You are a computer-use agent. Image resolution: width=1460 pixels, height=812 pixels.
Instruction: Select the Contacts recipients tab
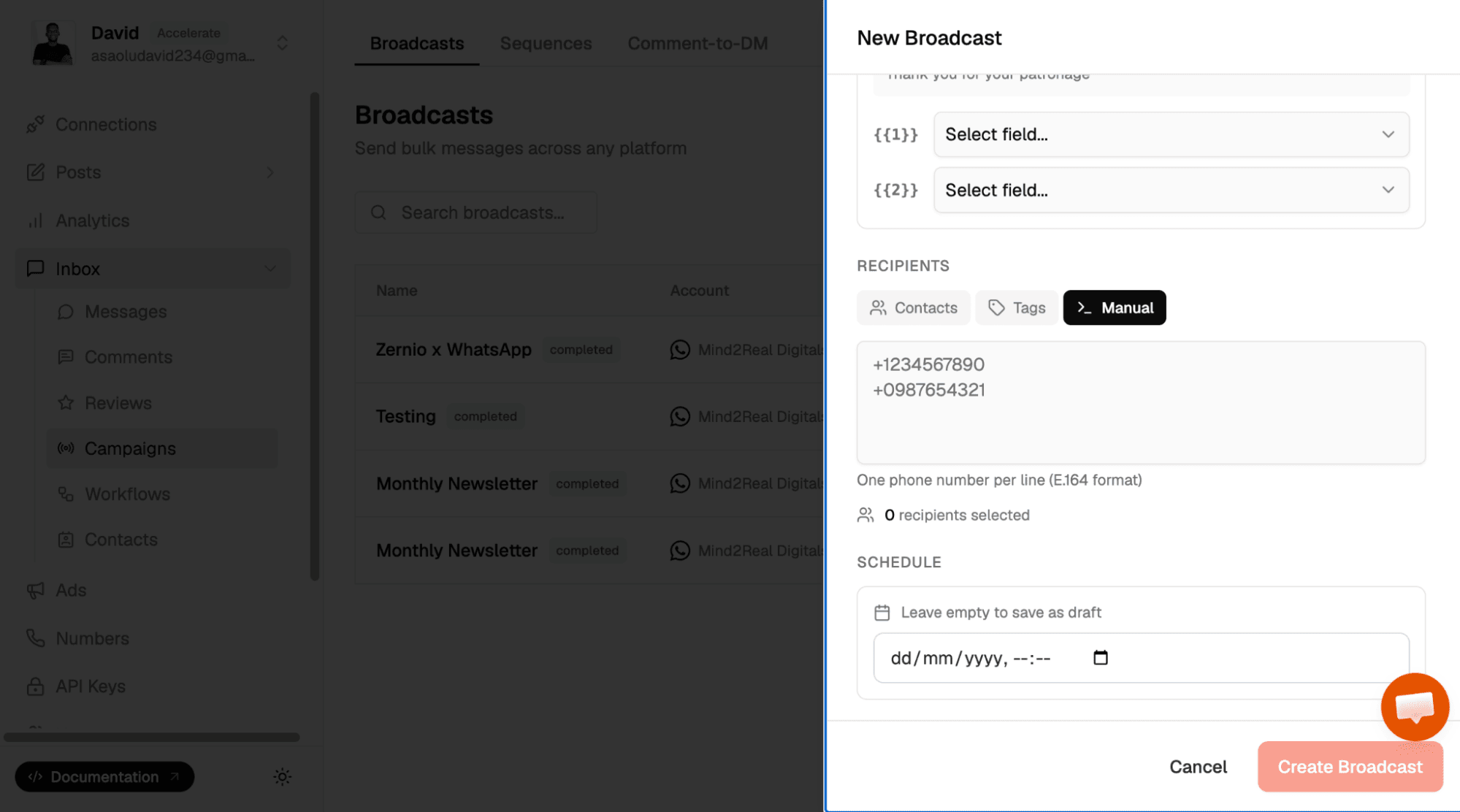coord(913,307)
